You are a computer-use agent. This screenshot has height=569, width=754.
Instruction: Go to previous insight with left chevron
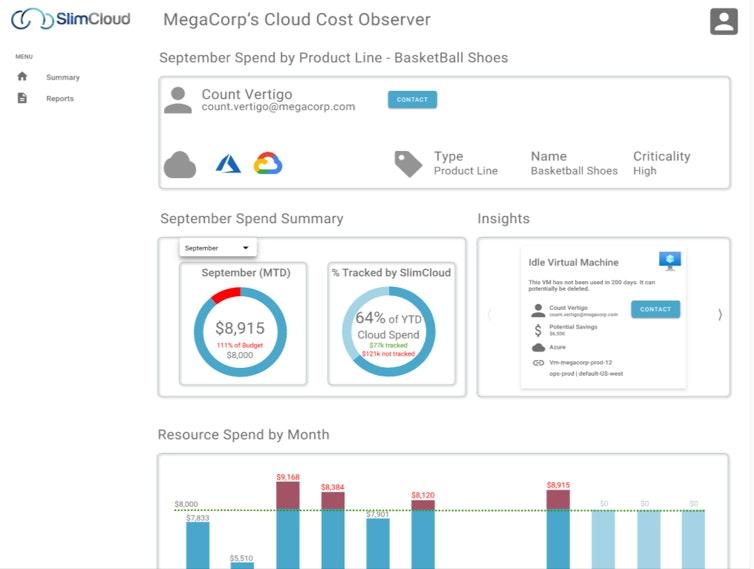[490, 315]
